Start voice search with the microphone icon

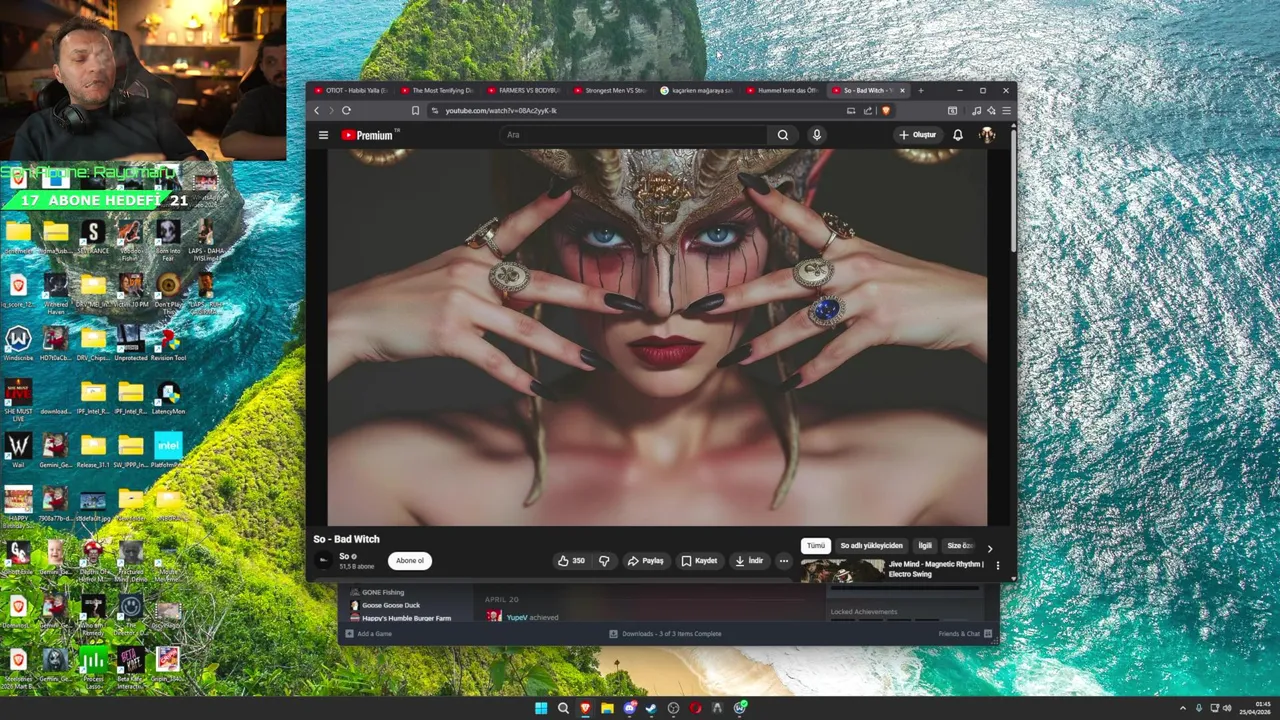pyautogui.click(x=817, y=135)
